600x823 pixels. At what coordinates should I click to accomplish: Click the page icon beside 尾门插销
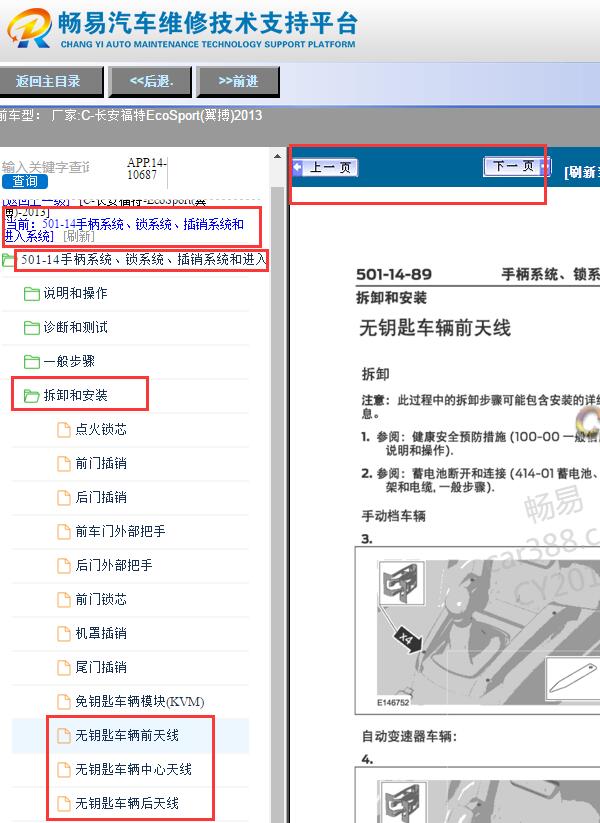click(x=64, y=668)
